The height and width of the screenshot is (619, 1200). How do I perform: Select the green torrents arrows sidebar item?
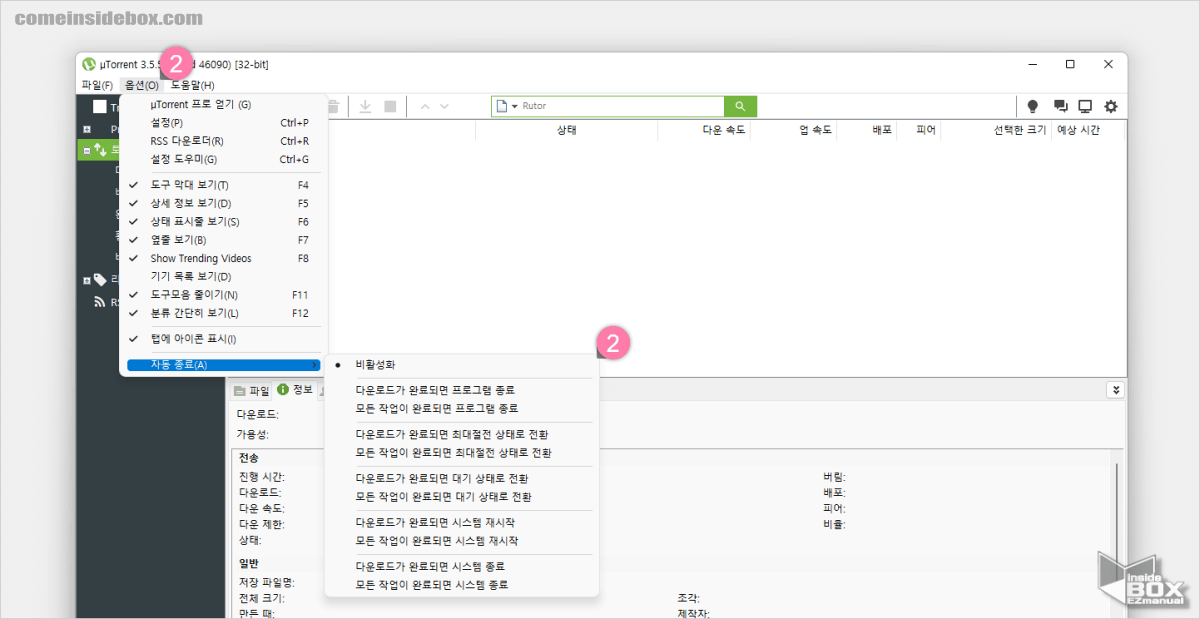100,150
